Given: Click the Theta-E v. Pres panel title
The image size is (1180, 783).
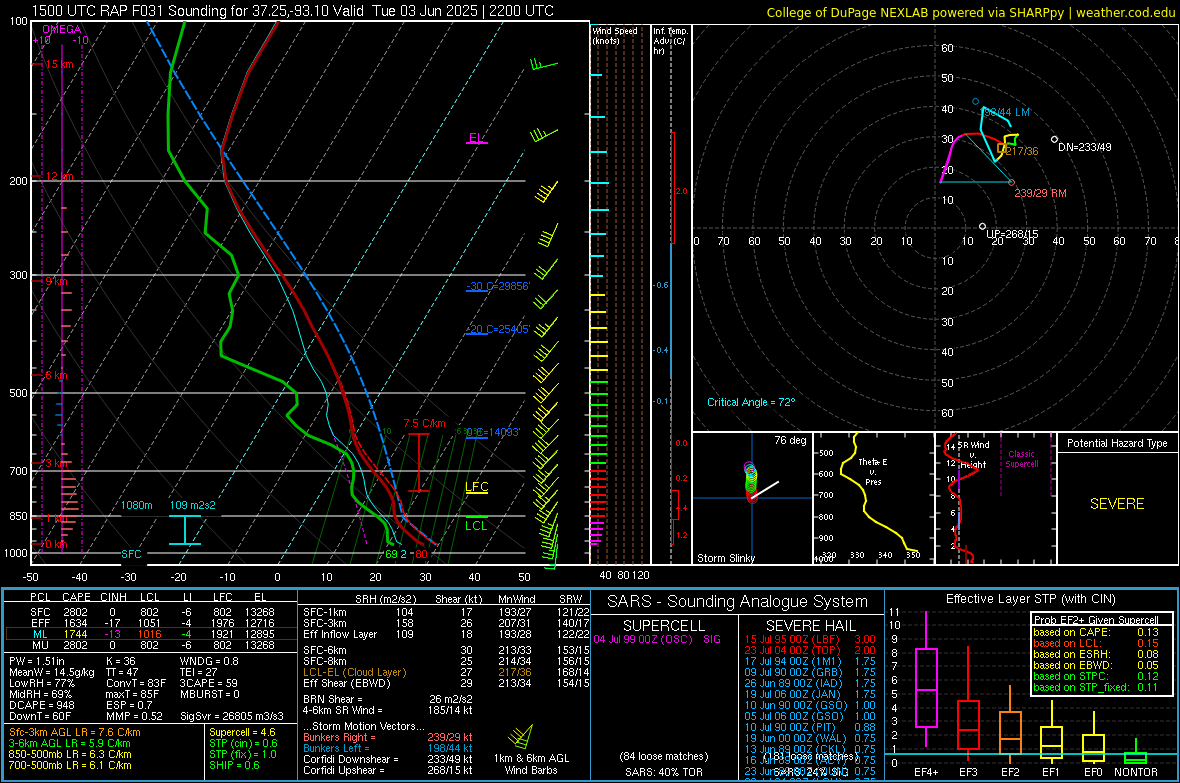Looking at the screenshot, I should point(873,471).
